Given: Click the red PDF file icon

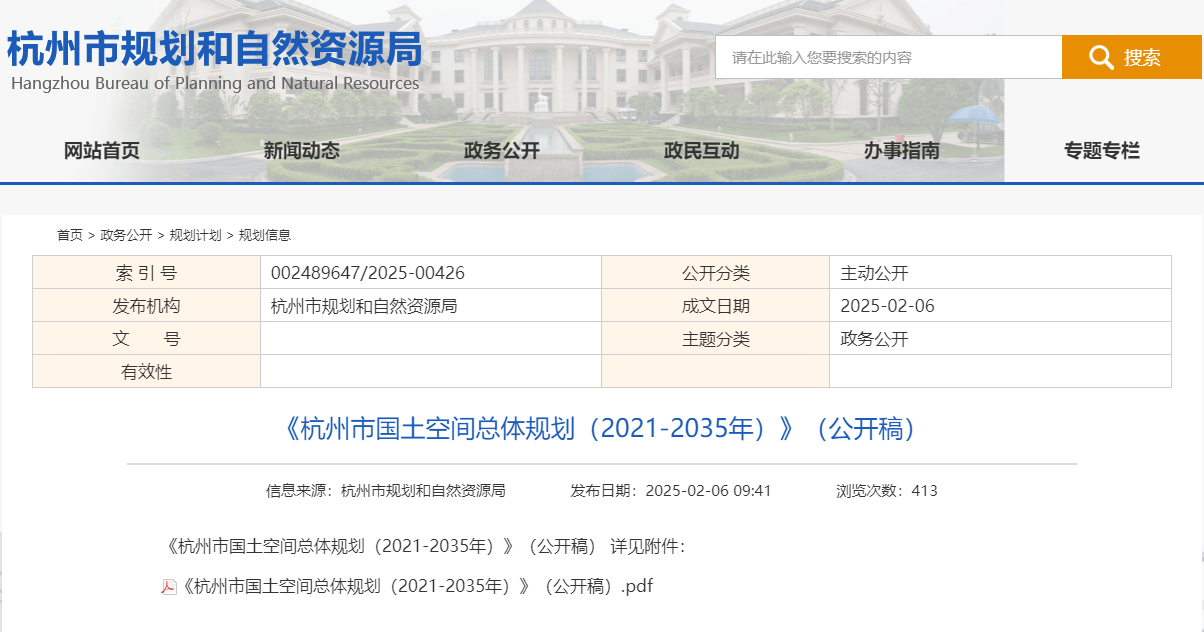Looking at the screenshot, I should [x=169, y=587].
